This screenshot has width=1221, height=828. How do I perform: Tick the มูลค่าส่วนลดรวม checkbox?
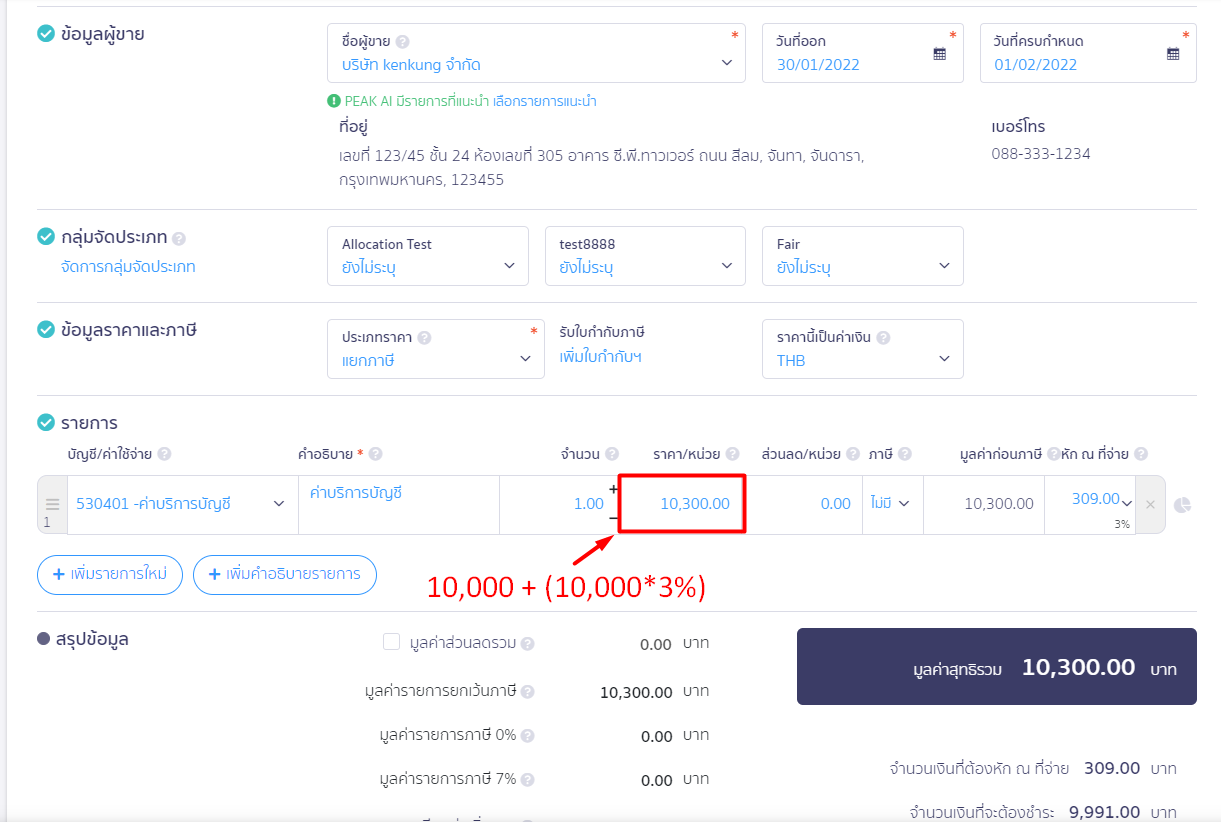(x=391, y=642)
